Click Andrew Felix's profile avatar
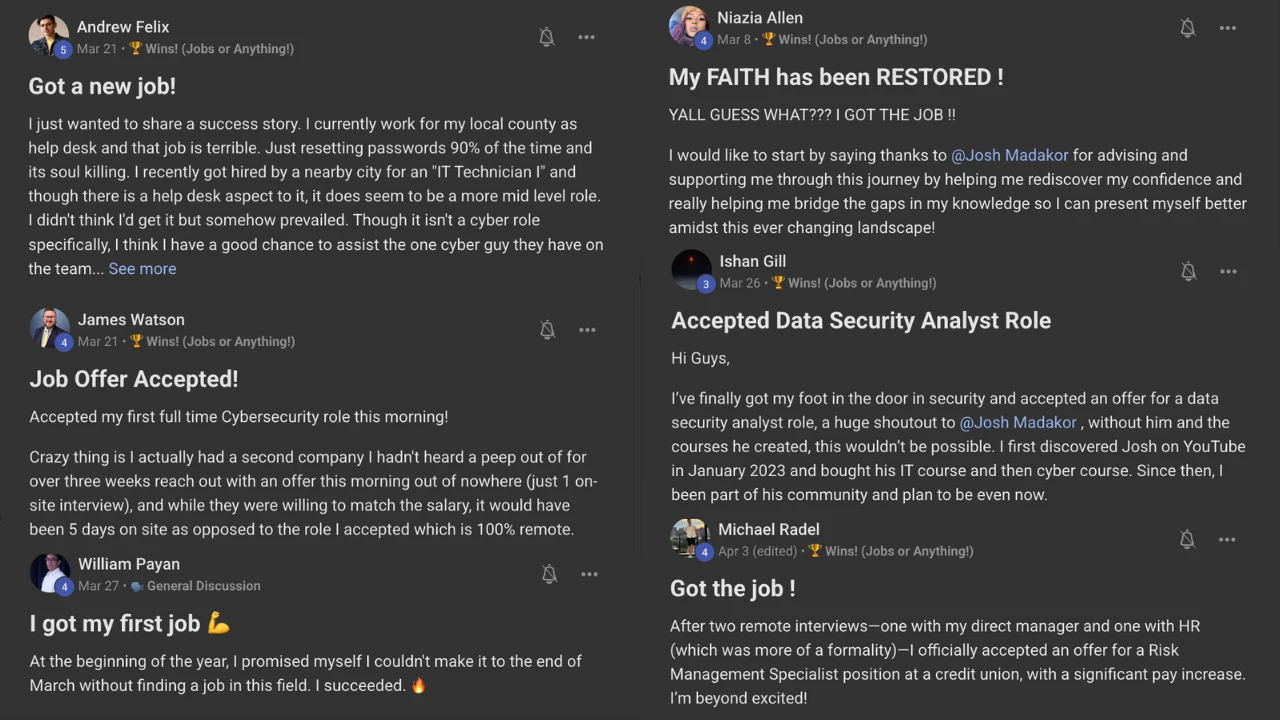 coord(48,36)
